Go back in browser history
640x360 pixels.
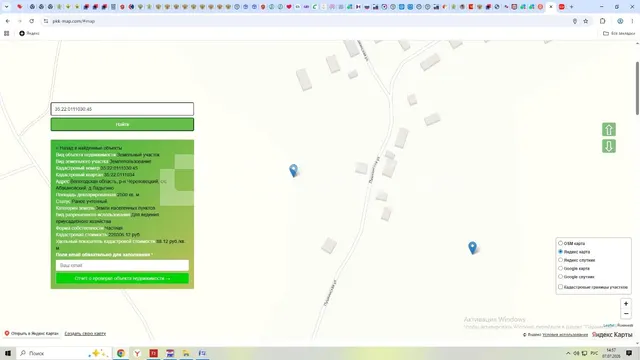pos(8,21)
